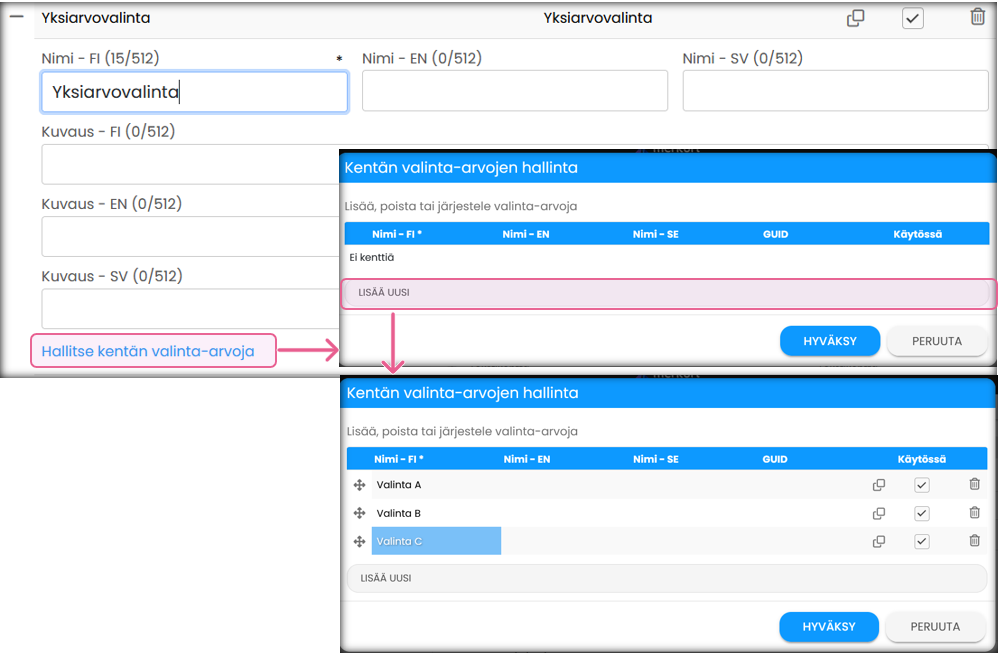998x653 pixels.
Task: Click the move handle beside Valinta B
Action: [359, 513]
